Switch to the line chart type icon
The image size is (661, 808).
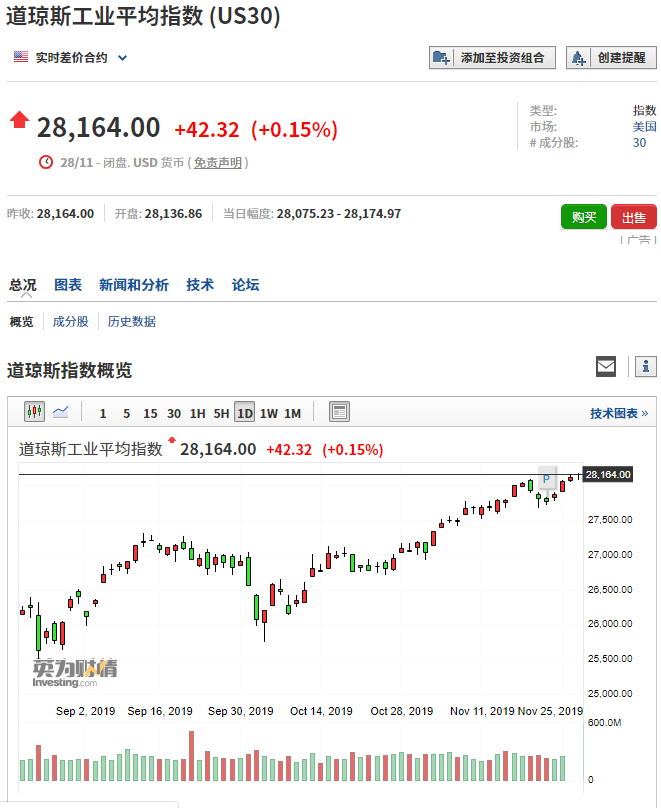[x=61, y=412]
